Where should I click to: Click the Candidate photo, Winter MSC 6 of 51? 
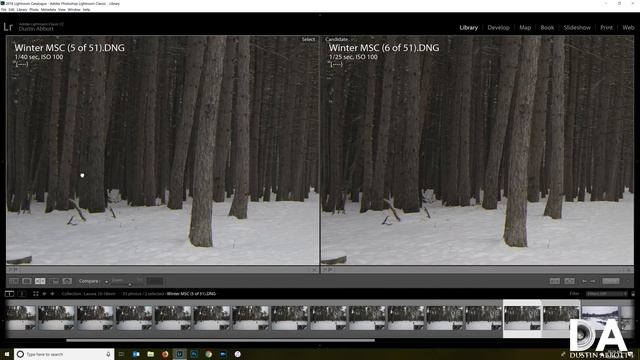point(477,150)
